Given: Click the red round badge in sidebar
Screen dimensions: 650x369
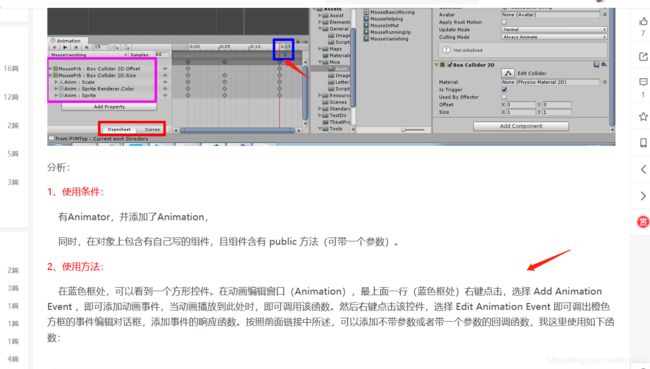Looking at the screenshot, I should point(643,222).
